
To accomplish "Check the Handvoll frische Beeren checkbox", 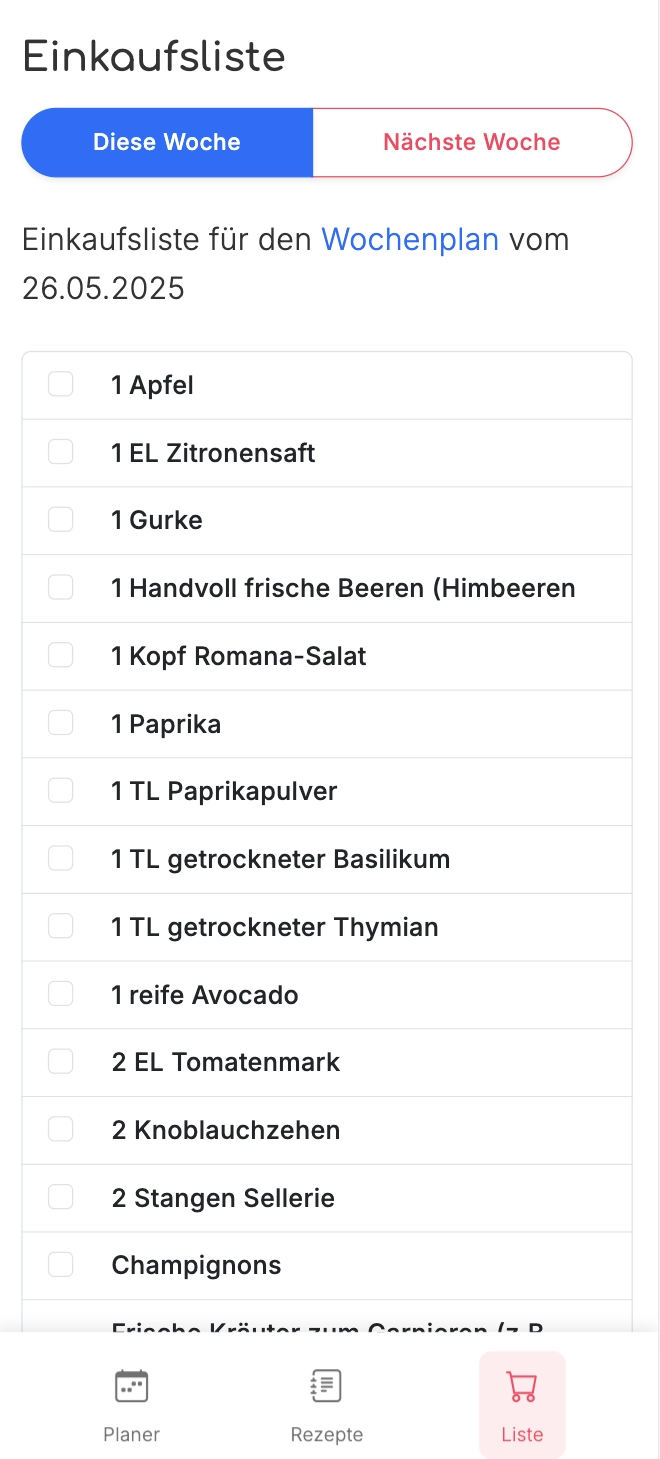I will point(61,588).
